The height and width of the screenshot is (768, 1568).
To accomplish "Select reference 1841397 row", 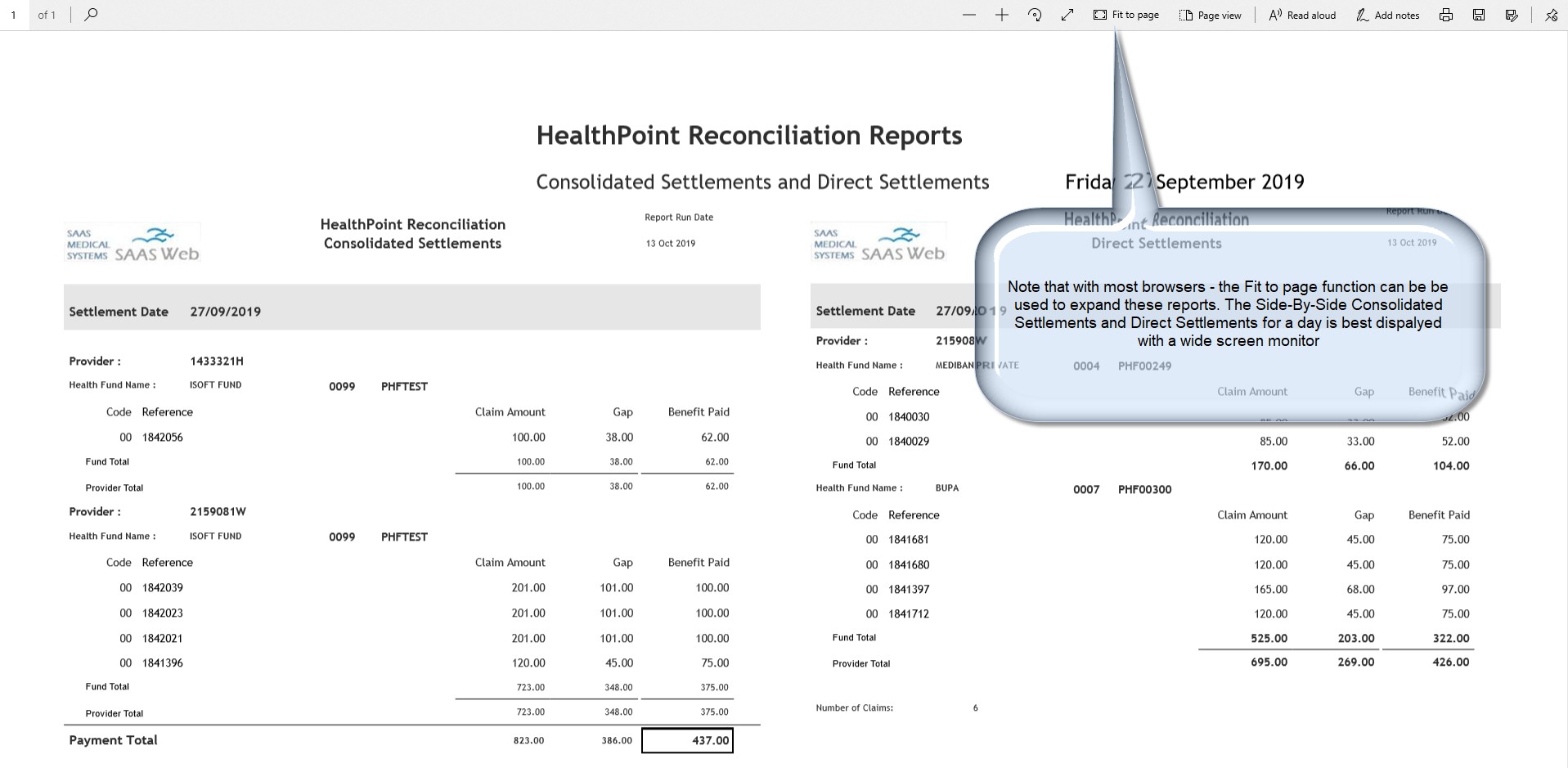I will coord(909,589).
